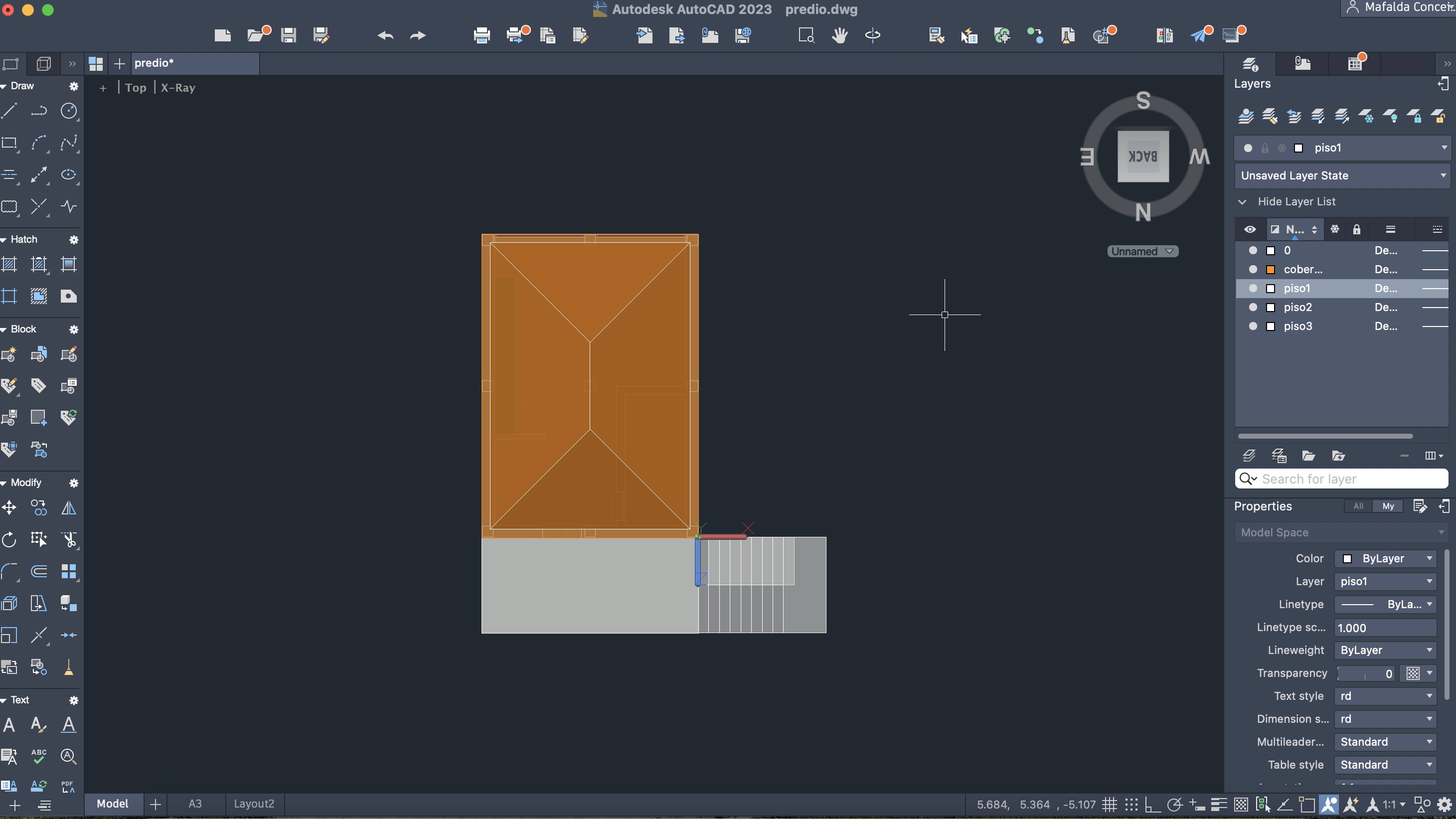Activate the Pan hand tool
1456x819 pixels.
pos(839,35)
